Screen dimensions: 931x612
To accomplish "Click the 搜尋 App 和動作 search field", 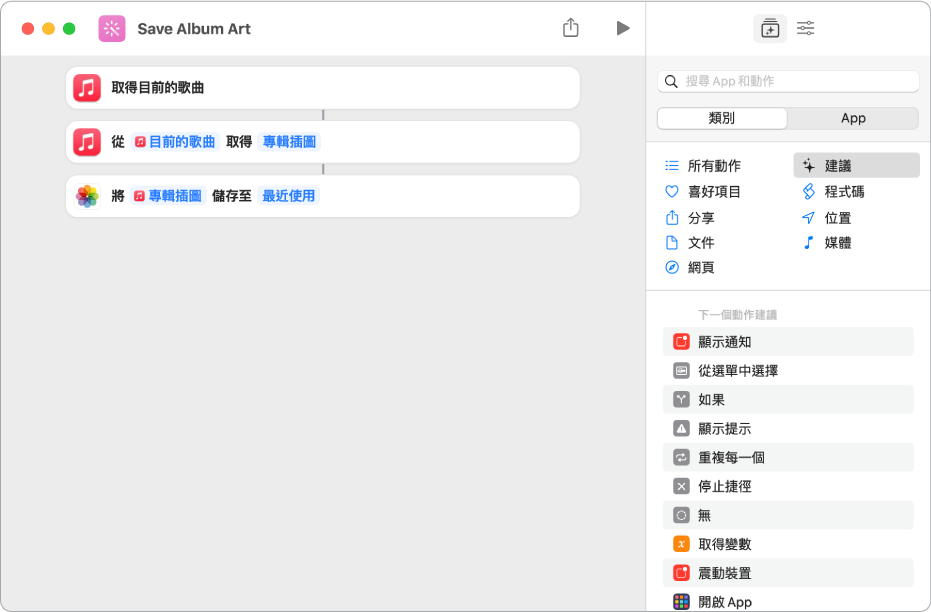I will [x=787, y=81].
